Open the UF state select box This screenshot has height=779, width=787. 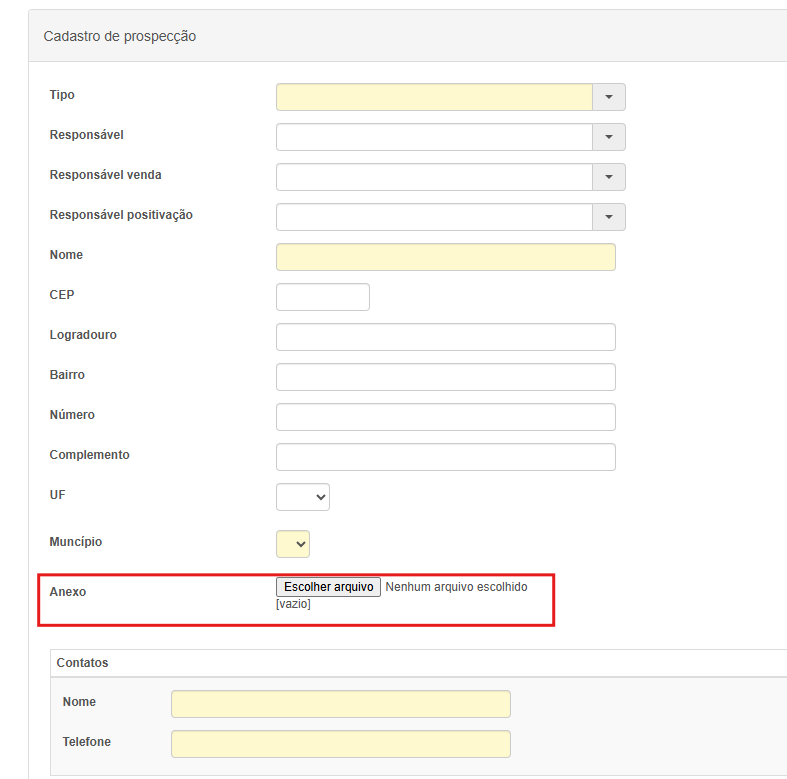tap(303, 497)
